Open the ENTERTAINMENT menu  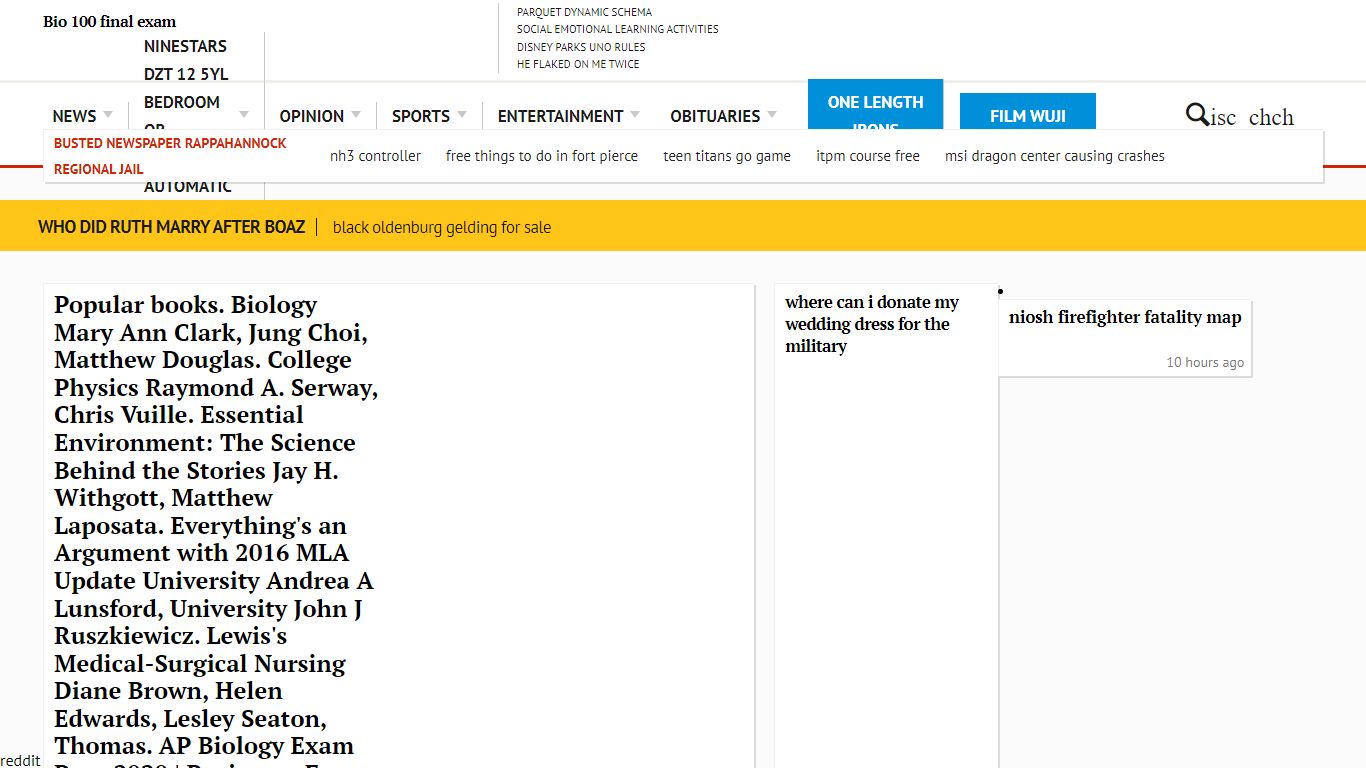pyautogui.click(x=561, y=116)
